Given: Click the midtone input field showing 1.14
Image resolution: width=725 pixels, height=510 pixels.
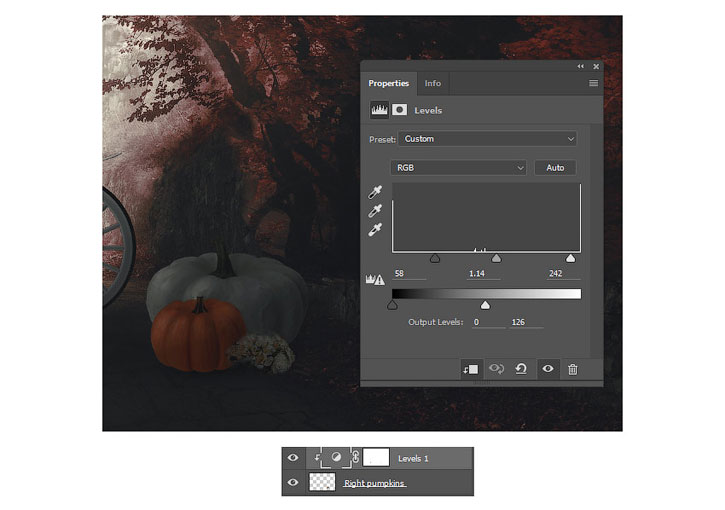Looking at the screenshot, I should pyautogui.click(x=483, y=274).
